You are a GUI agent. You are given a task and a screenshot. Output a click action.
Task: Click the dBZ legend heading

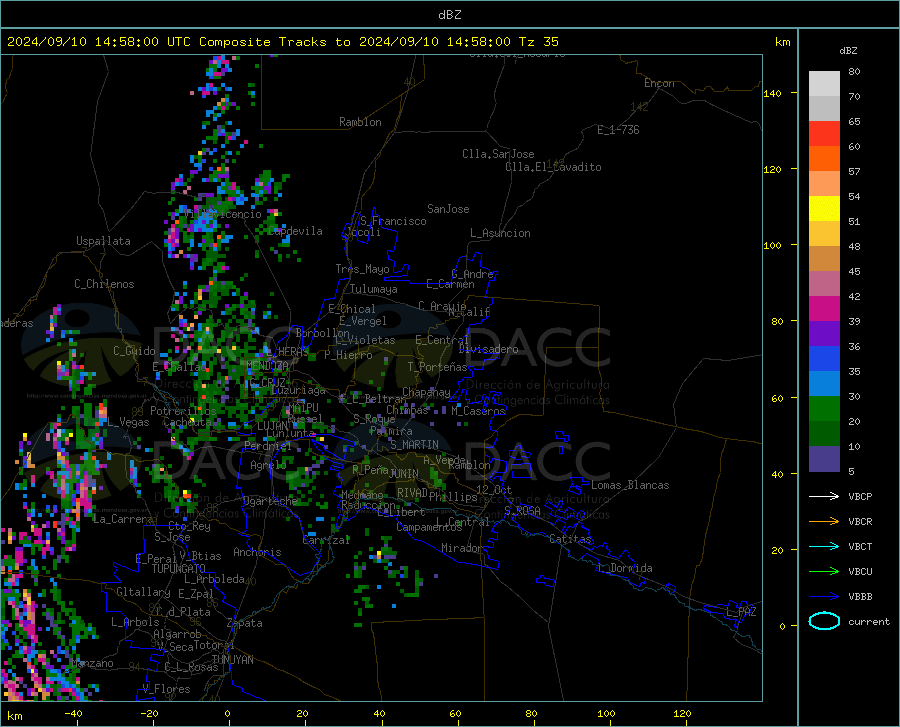[848, 50]
